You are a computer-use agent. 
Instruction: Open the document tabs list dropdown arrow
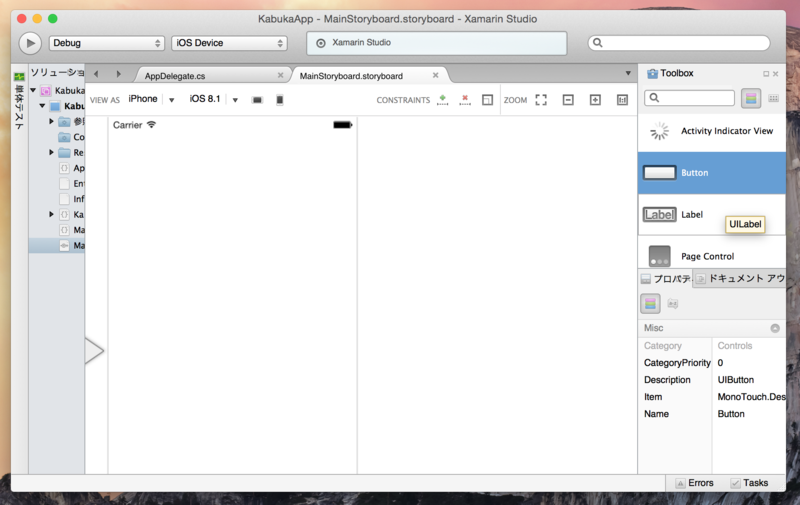[628, 73]
